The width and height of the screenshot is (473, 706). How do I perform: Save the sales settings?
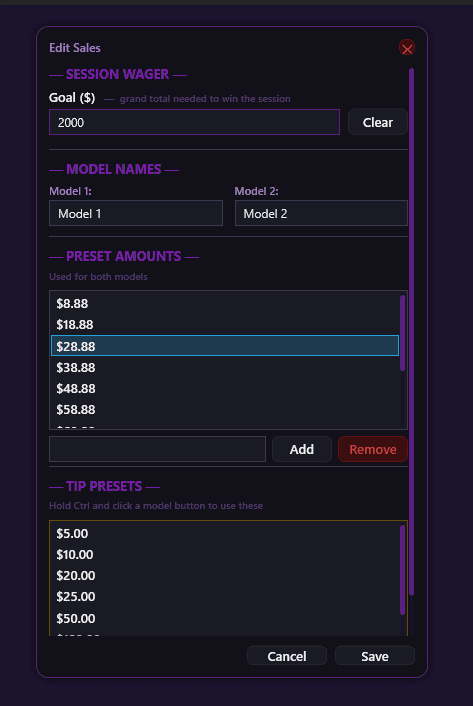coord(374,656)
